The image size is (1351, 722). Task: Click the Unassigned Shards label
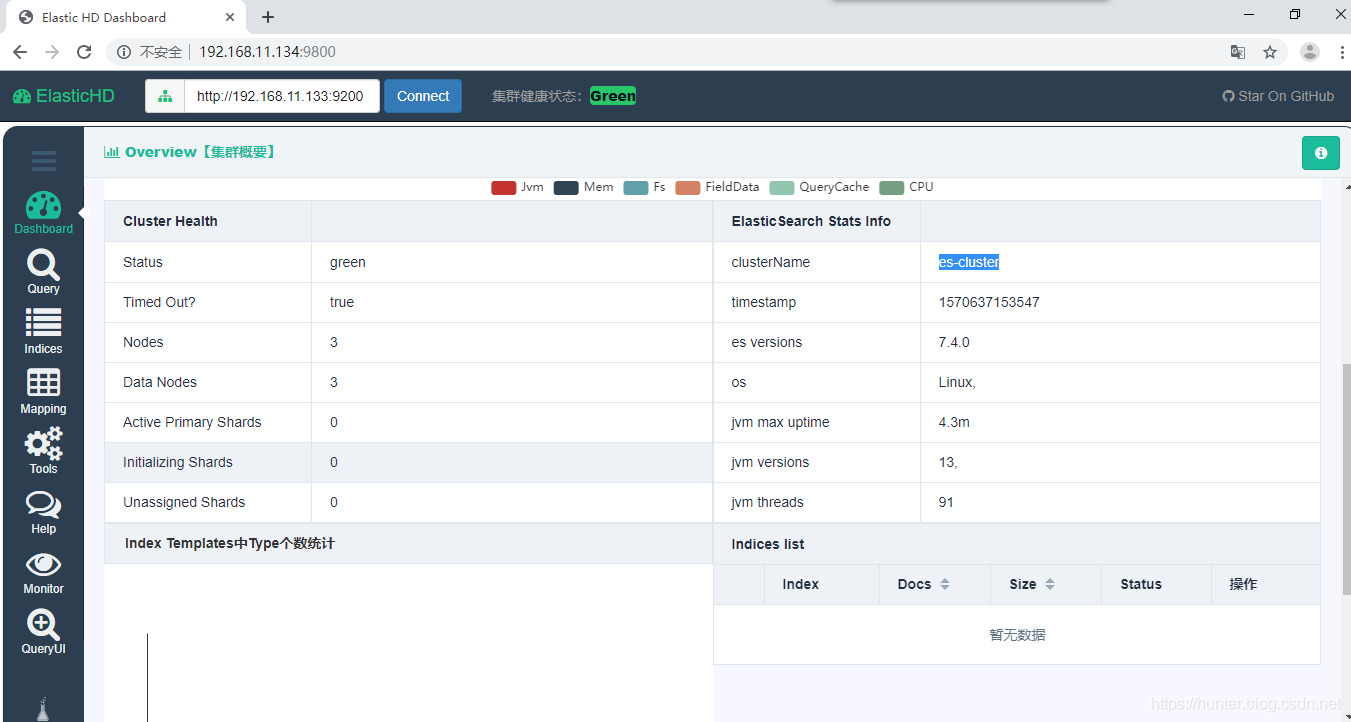pyautogui.click(x=184, y=502)
